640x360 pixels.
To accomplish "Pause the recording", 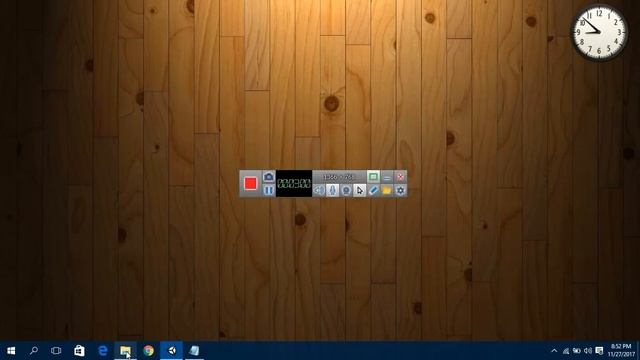I will pos(268,190).
